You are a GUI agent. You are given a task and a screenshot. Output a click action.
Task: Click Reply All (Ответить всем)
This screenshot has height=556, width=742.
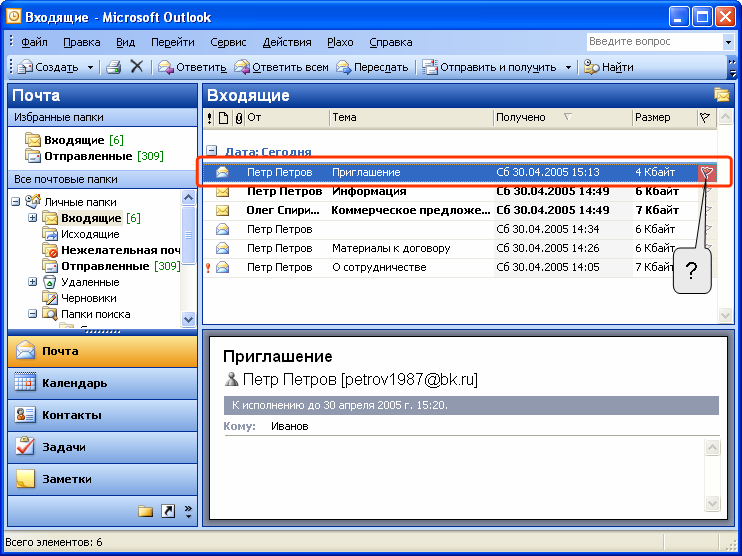(x=282, y=67)
